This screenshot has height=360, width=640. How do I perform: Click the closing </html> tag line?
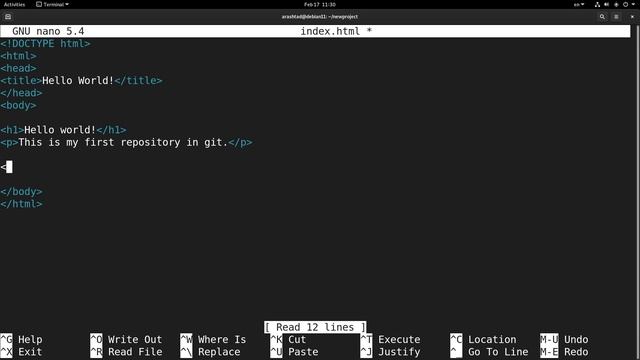point(21,204)
